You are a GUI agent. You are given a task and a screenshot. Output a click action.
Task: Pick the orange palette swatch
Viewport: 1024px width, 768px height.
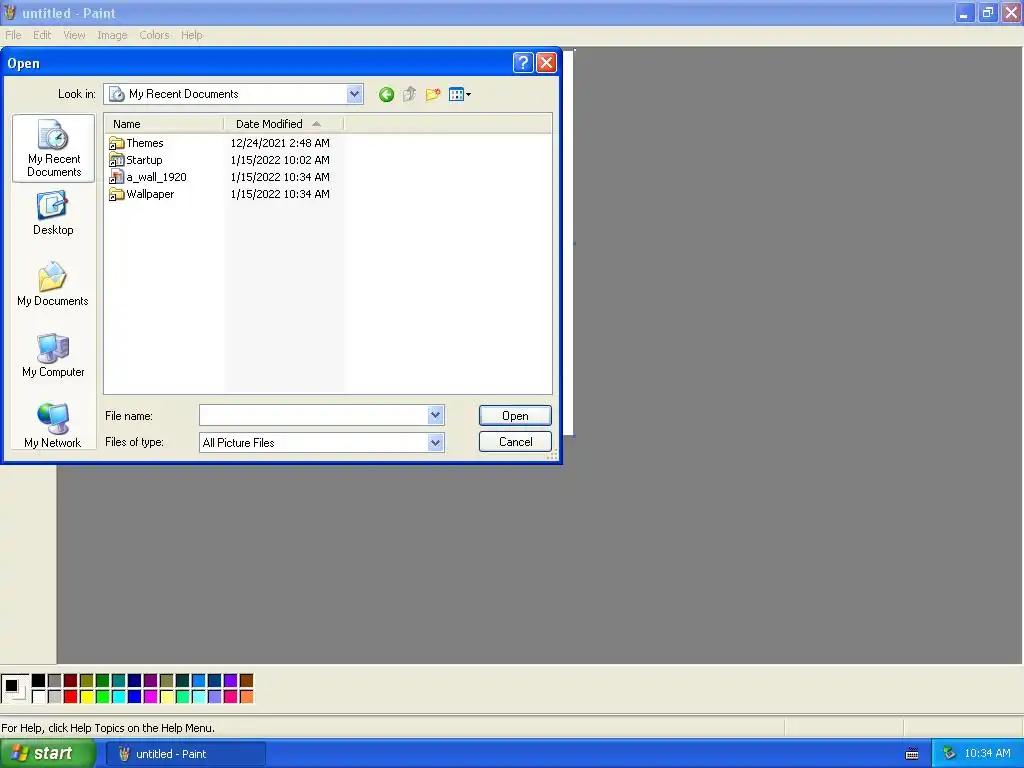246,697
